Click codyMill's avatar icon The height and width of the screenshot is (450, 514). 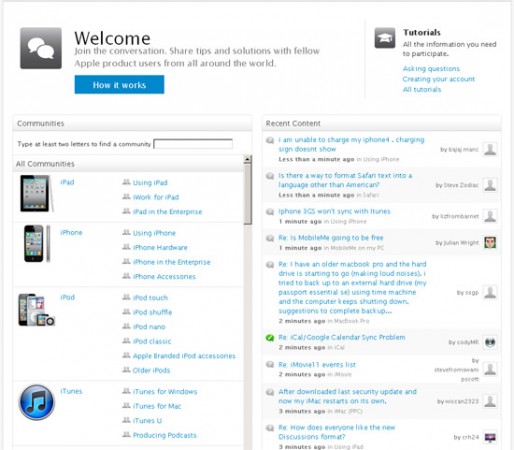490,342
